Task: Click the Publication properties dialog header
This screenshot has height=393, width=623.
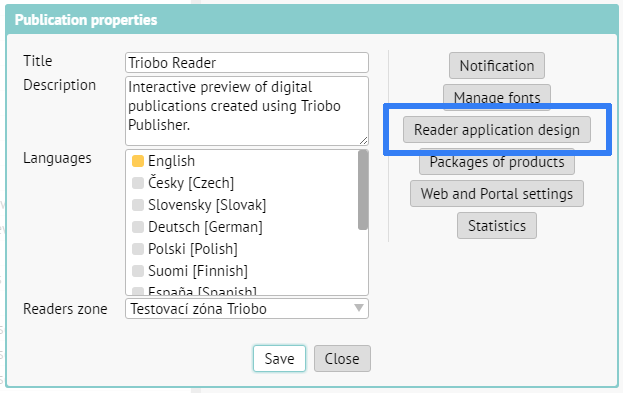Action: tap(312, 20)
